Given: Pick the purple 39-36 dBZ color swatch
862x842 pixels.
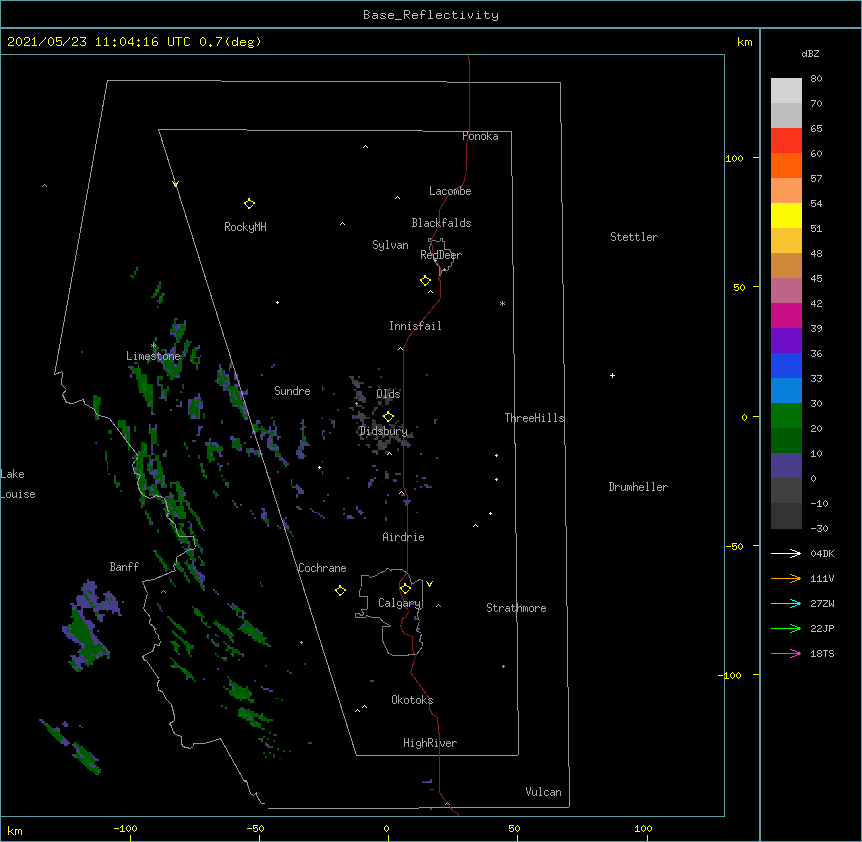Looking at the screenshot, I should pyautogui.click(x=786, y=341).
